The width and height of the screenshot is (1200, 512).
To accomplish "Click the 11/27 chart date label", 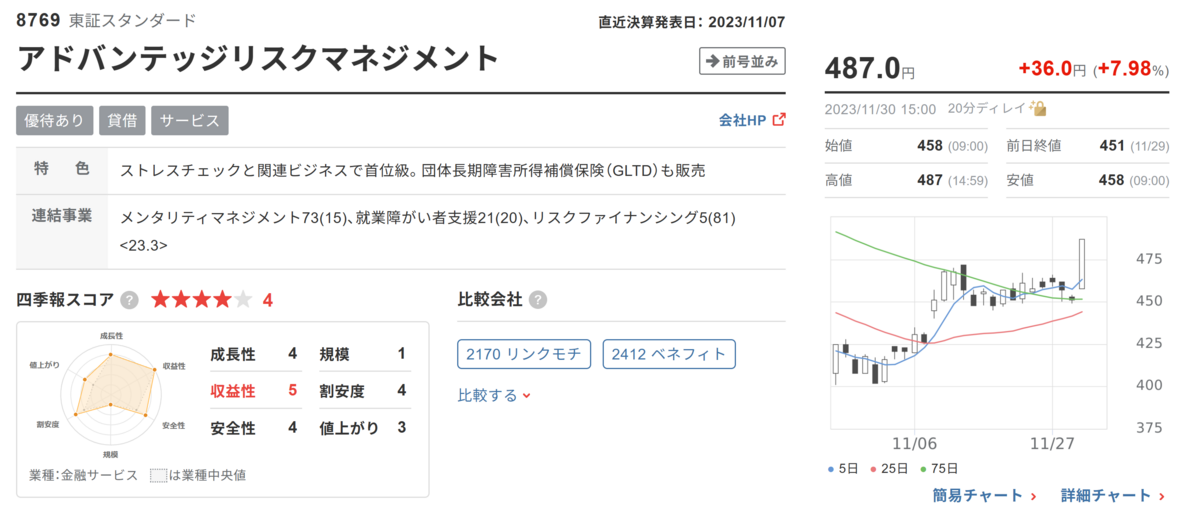I will pos(1055,442).
